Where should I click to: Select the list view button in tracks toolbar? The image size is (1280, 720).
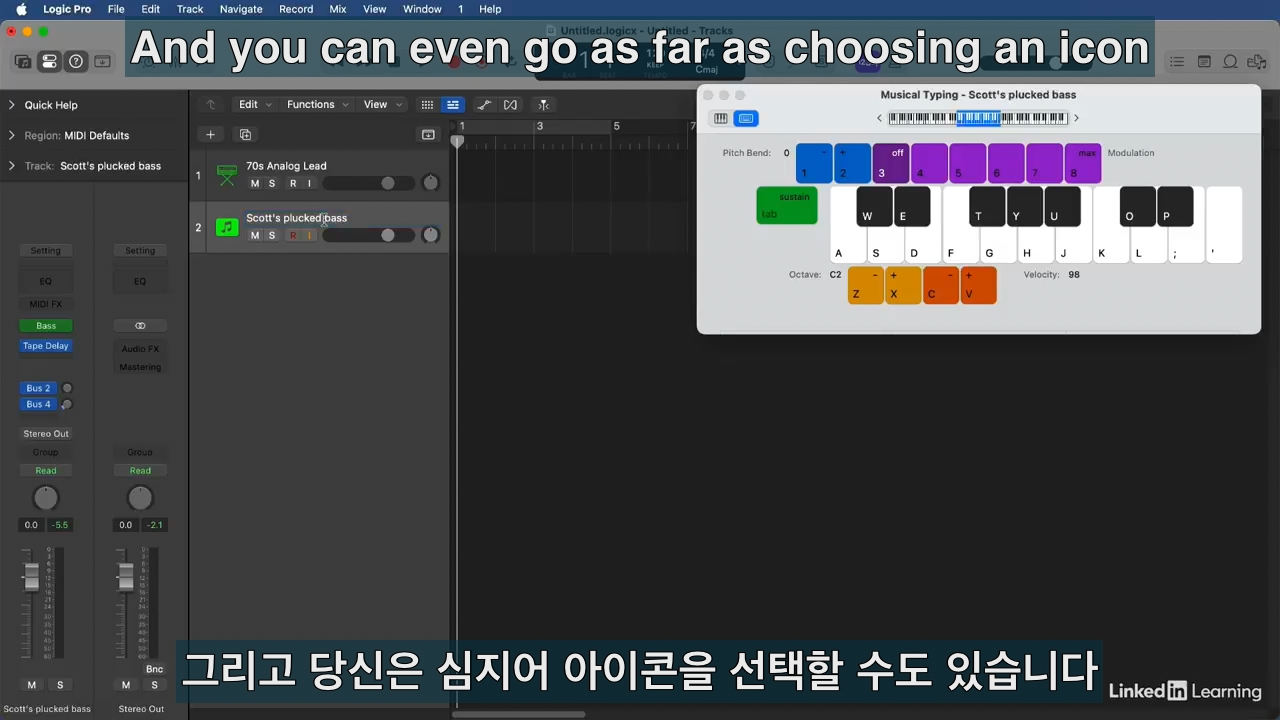[453, 105]
